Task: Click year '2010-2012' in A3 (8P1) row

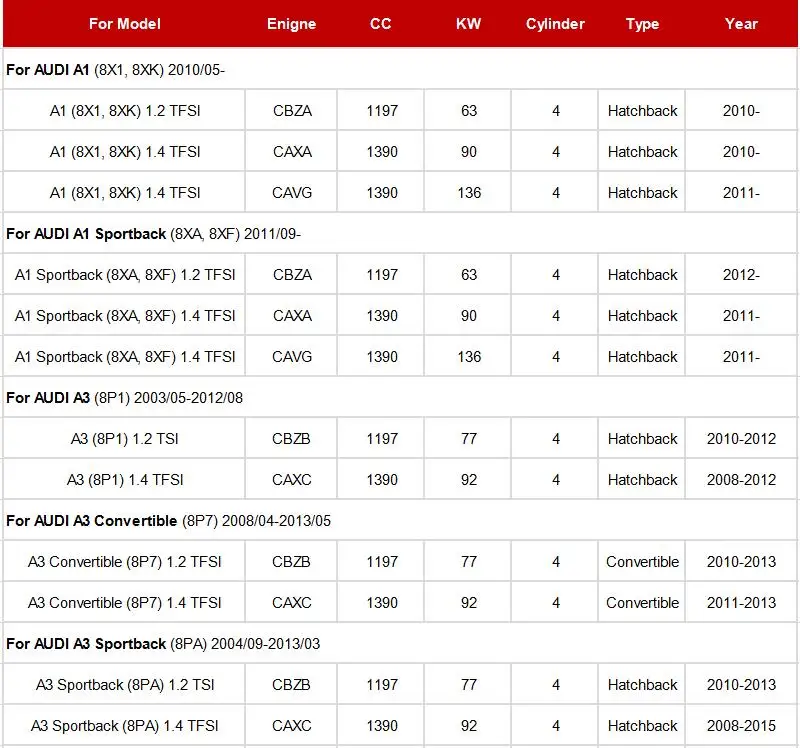Action: (741, 439)
